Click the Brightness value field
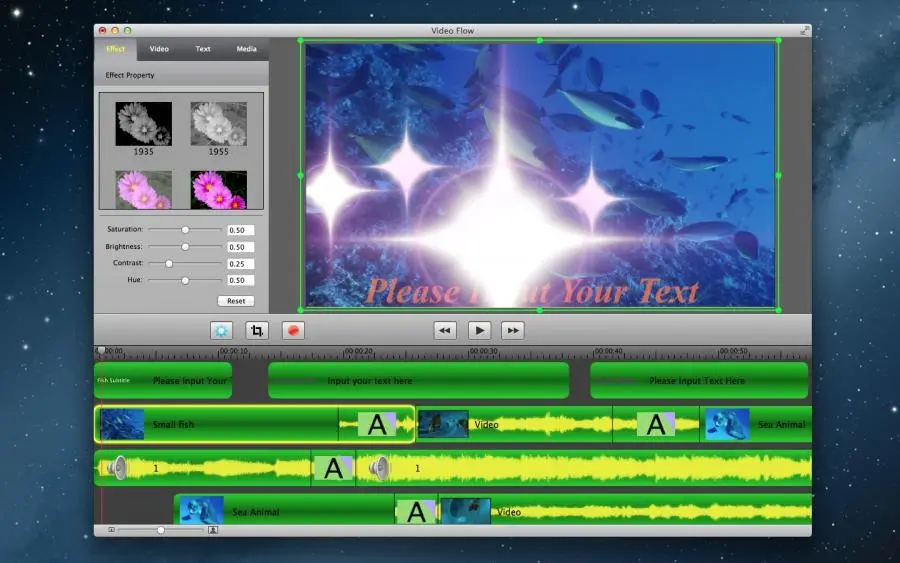 pos(240,247)
